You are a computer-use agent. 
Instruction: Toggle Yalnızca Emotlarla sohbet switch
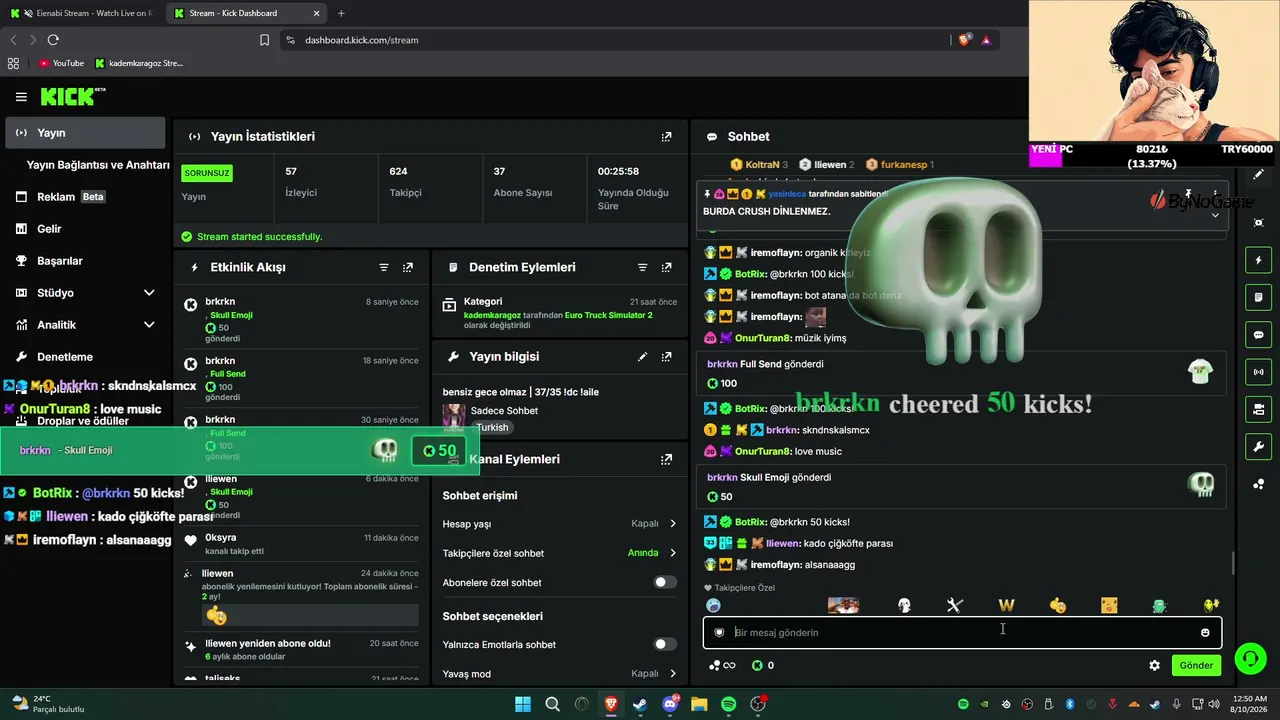pos(665,644)
